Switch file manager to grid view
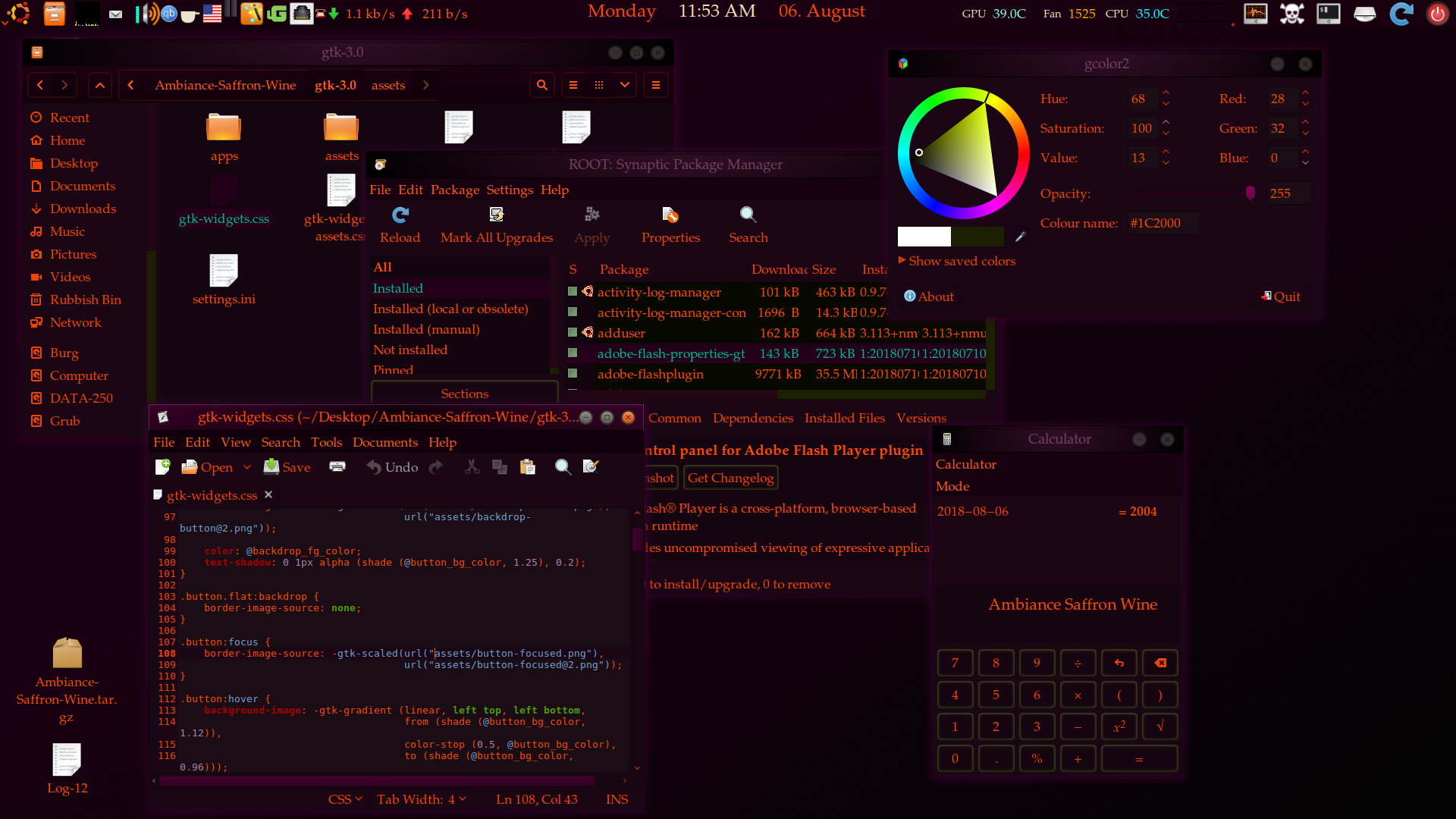 pos(599,85)
